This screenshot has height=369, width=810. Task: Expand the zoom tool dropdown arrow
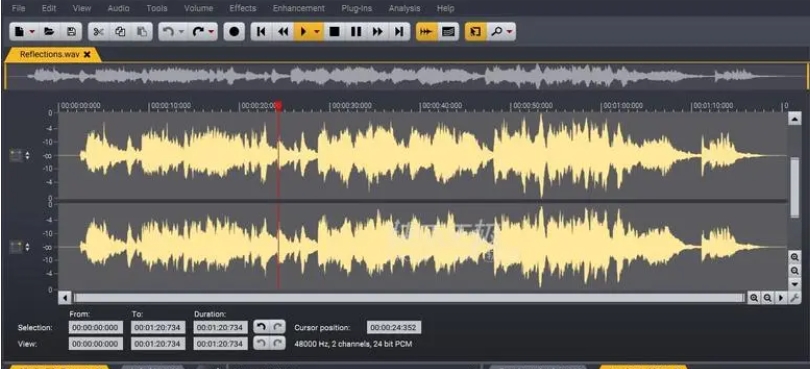click(509, 32)
